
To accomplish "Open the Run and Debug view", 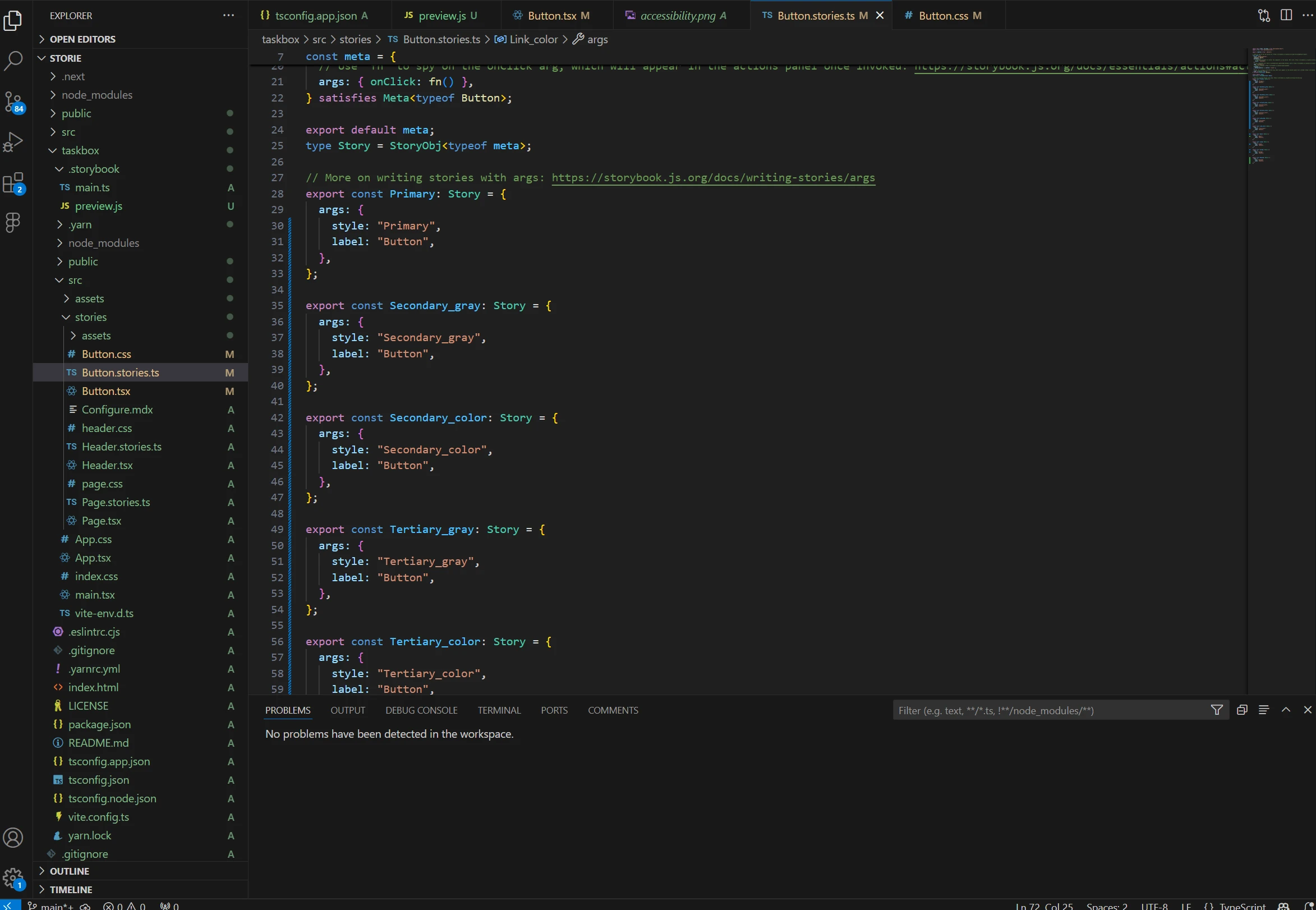I will point(13,142).
